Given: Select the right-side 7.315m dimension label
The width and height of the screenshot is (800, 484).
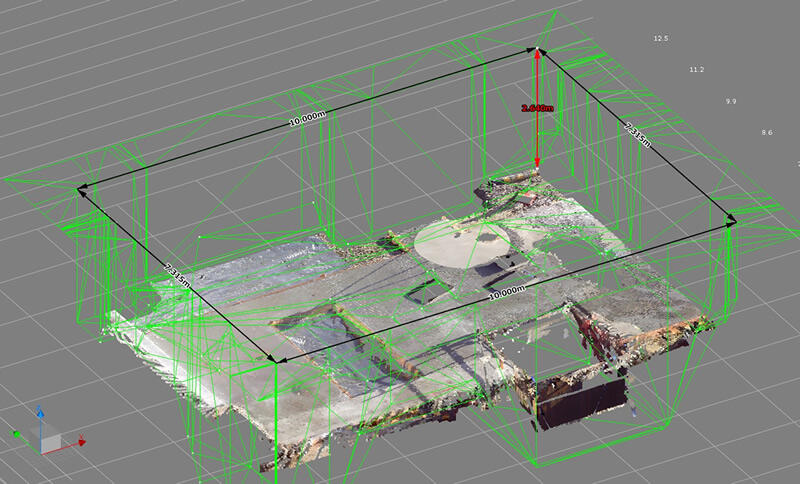Looking at the screenshot, I should pos(637,135).
